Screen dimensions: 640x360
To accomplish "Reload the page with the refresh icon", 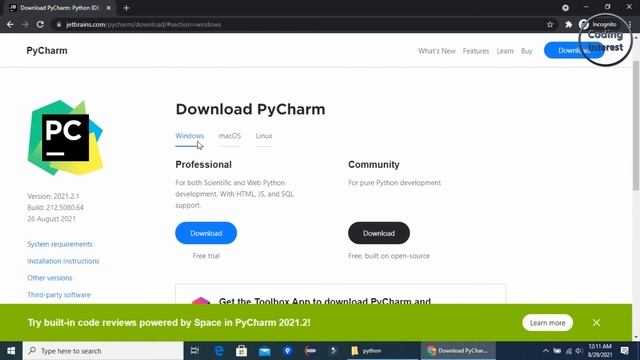I will point(40,24).
